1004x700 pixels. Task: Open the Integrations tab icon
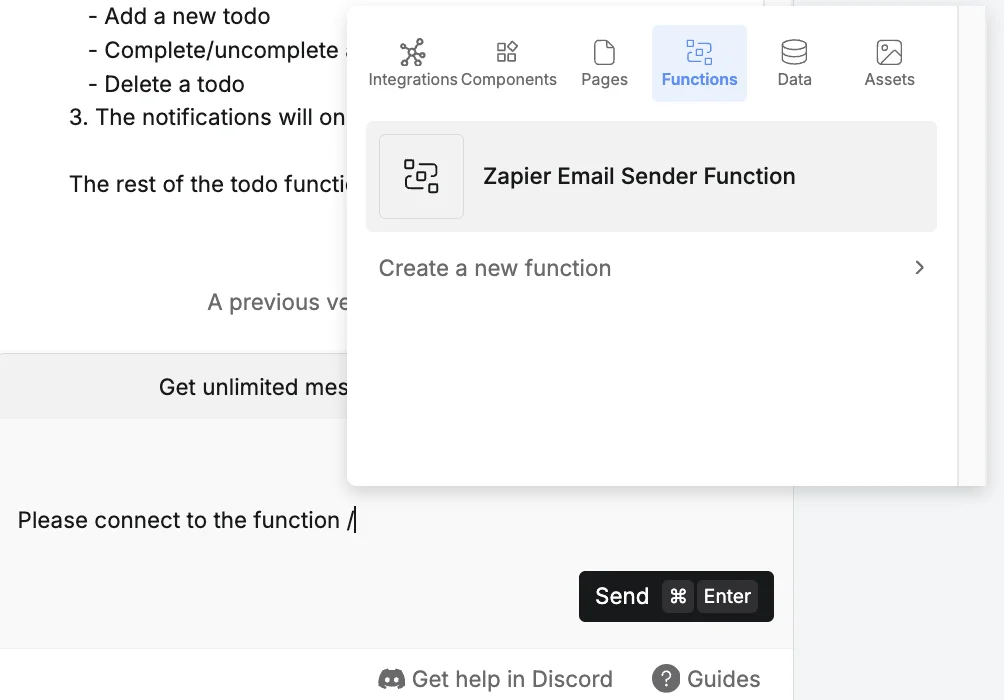click(x=412, y=53)
